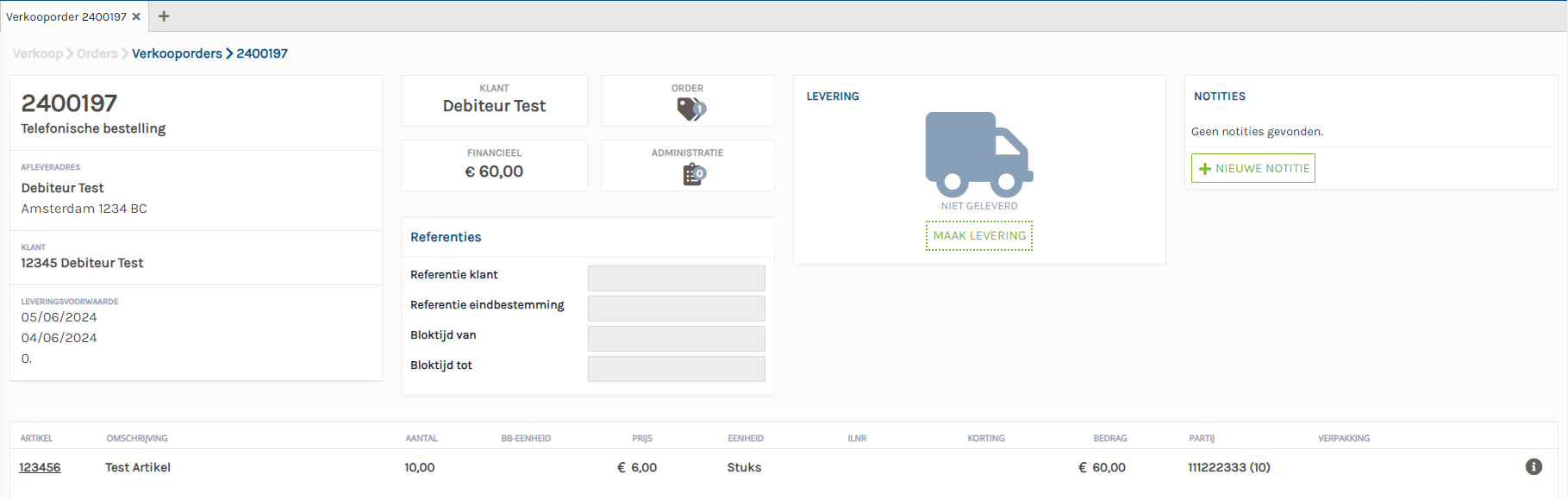Click the Bloktijd tot field
This screenshot has width=1568, height=499.
pos(676,369)
